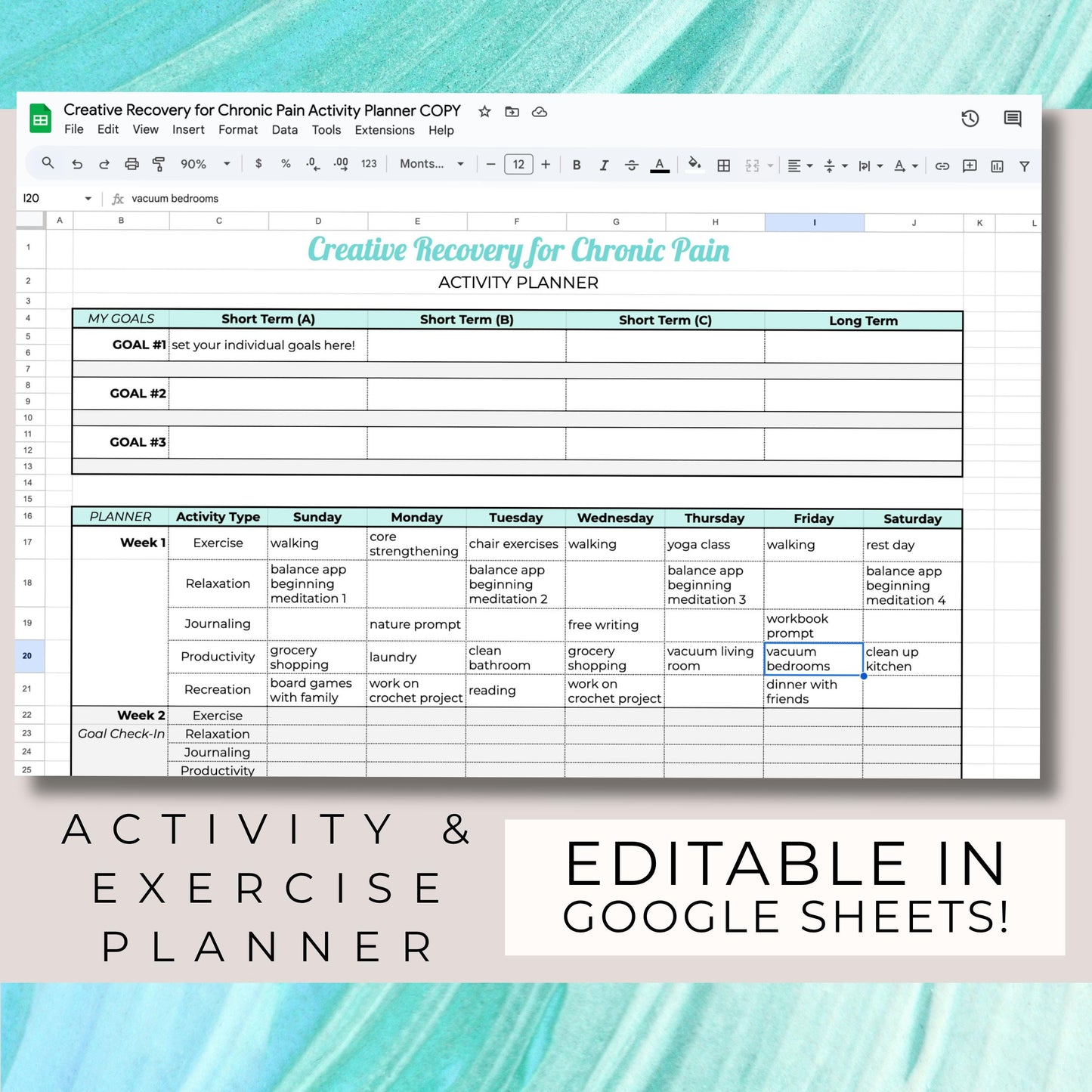
Task: Open the zoom level dropdown
Action: 204,164
